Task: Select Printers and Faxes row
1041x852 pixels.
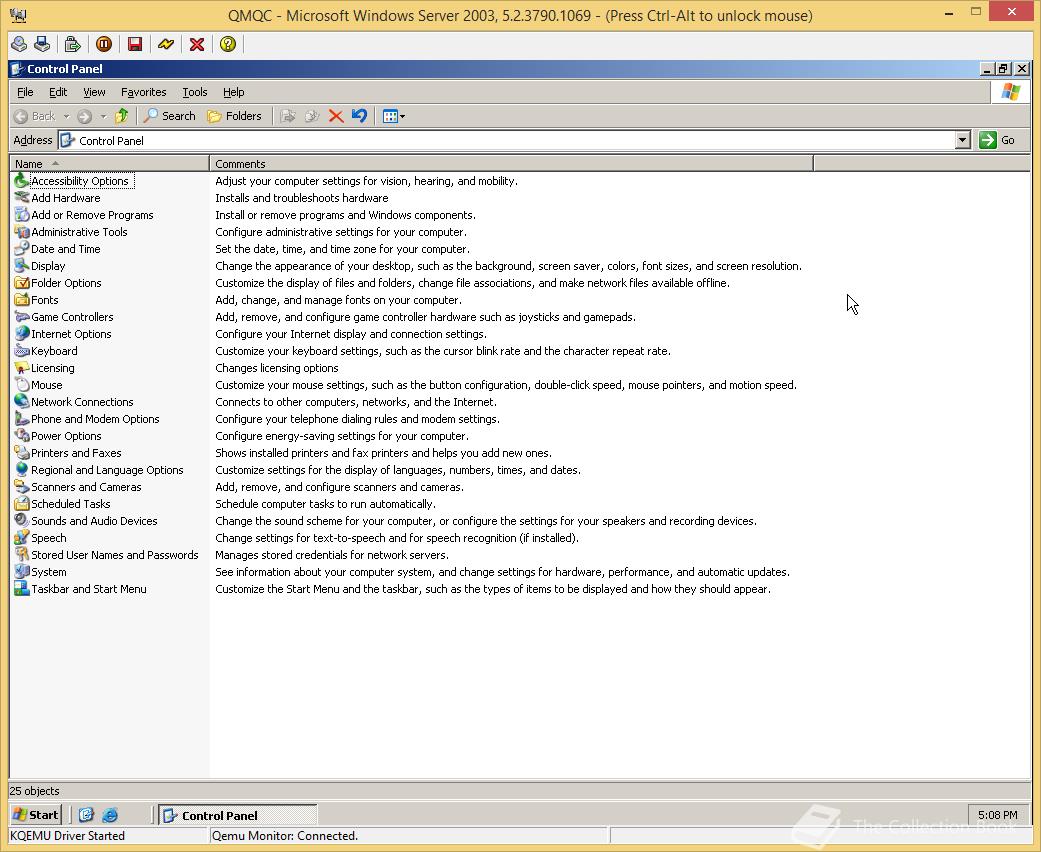Action: coord(68,453)
